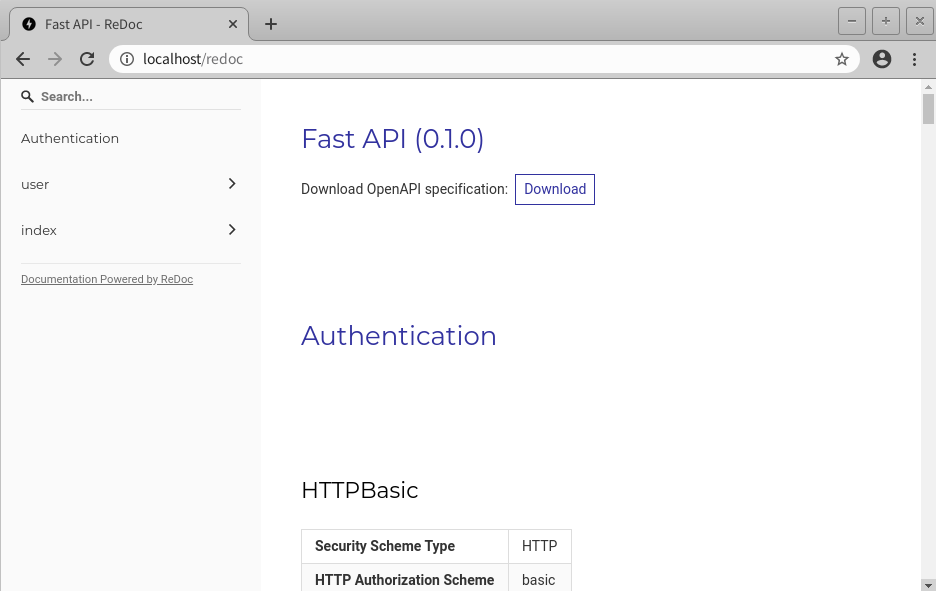Image resolution: width=936 pixels, height=591 pixels.
Task: Click the page reload icon
Action: tap(86, 59)
